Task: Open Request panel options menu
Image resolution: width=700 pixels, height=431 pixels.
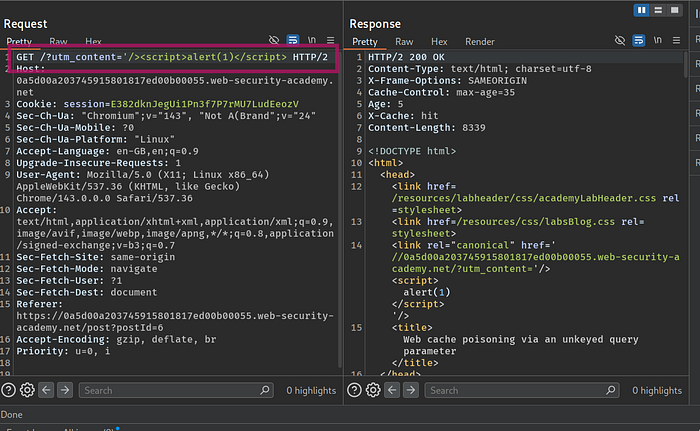Action: (x=330, y=40)
